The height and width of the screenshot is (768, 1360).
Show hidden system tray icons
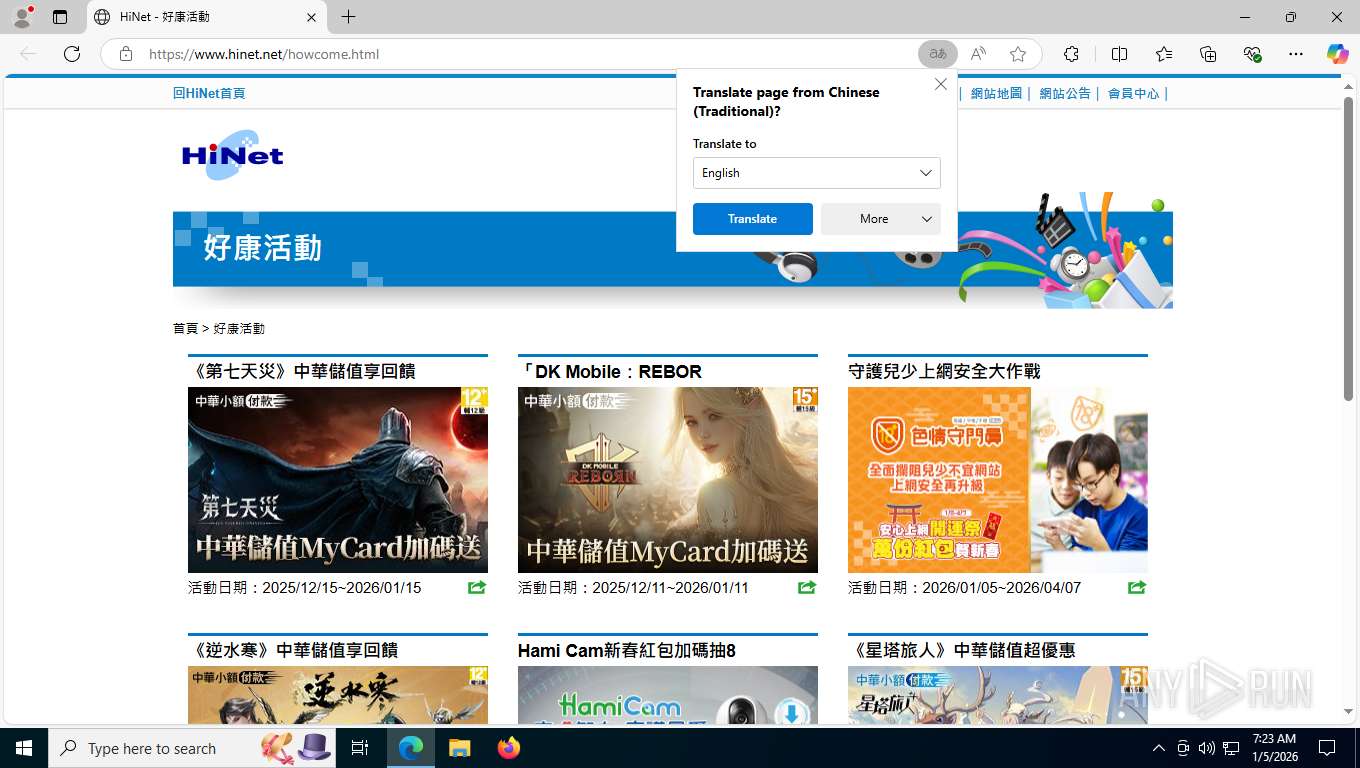click(1159, 748)
